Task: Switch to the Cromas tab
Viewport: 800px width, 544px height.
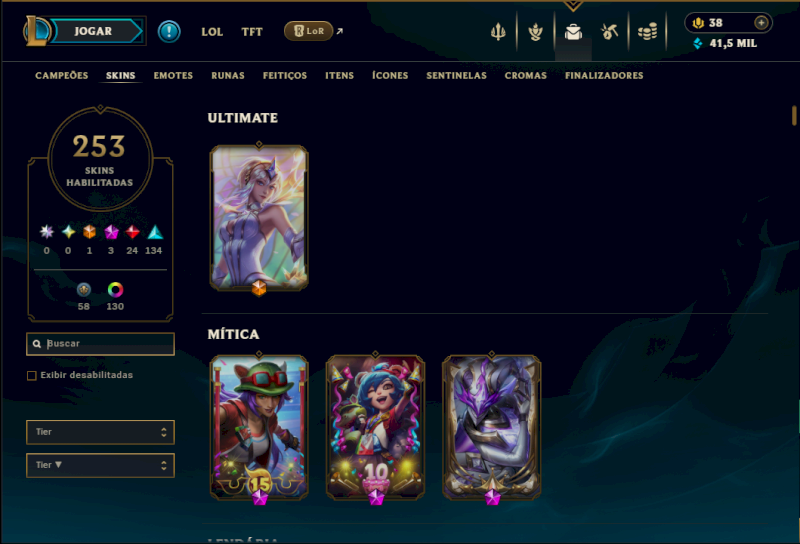Action: [x=526, y=76]
